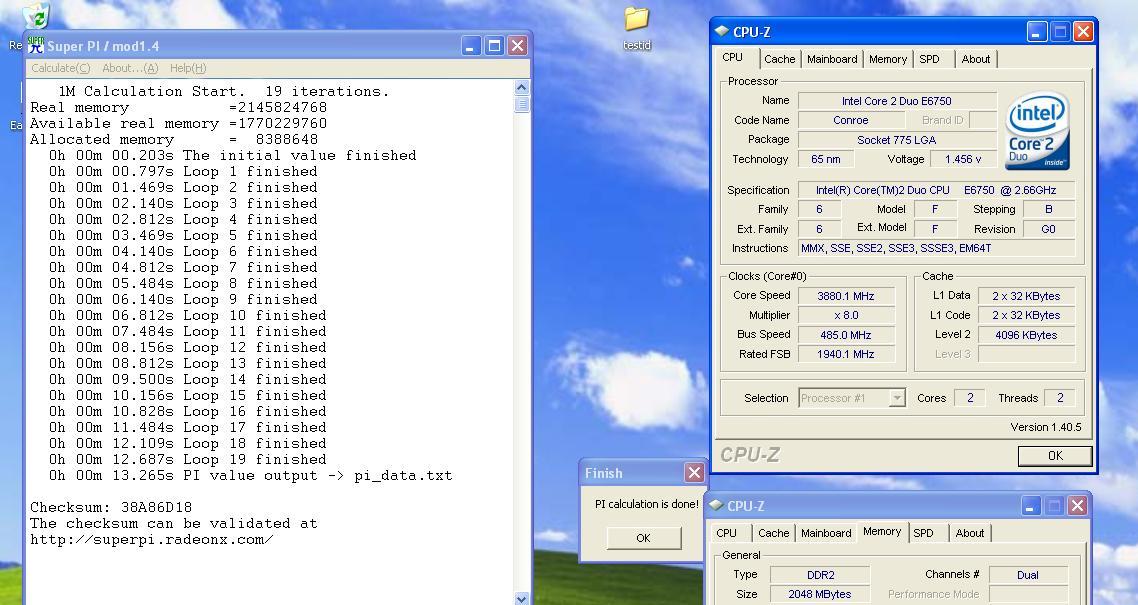Click the Loop 19 finished line
This screenshot has height=605, width=1138.
(187, 459)
